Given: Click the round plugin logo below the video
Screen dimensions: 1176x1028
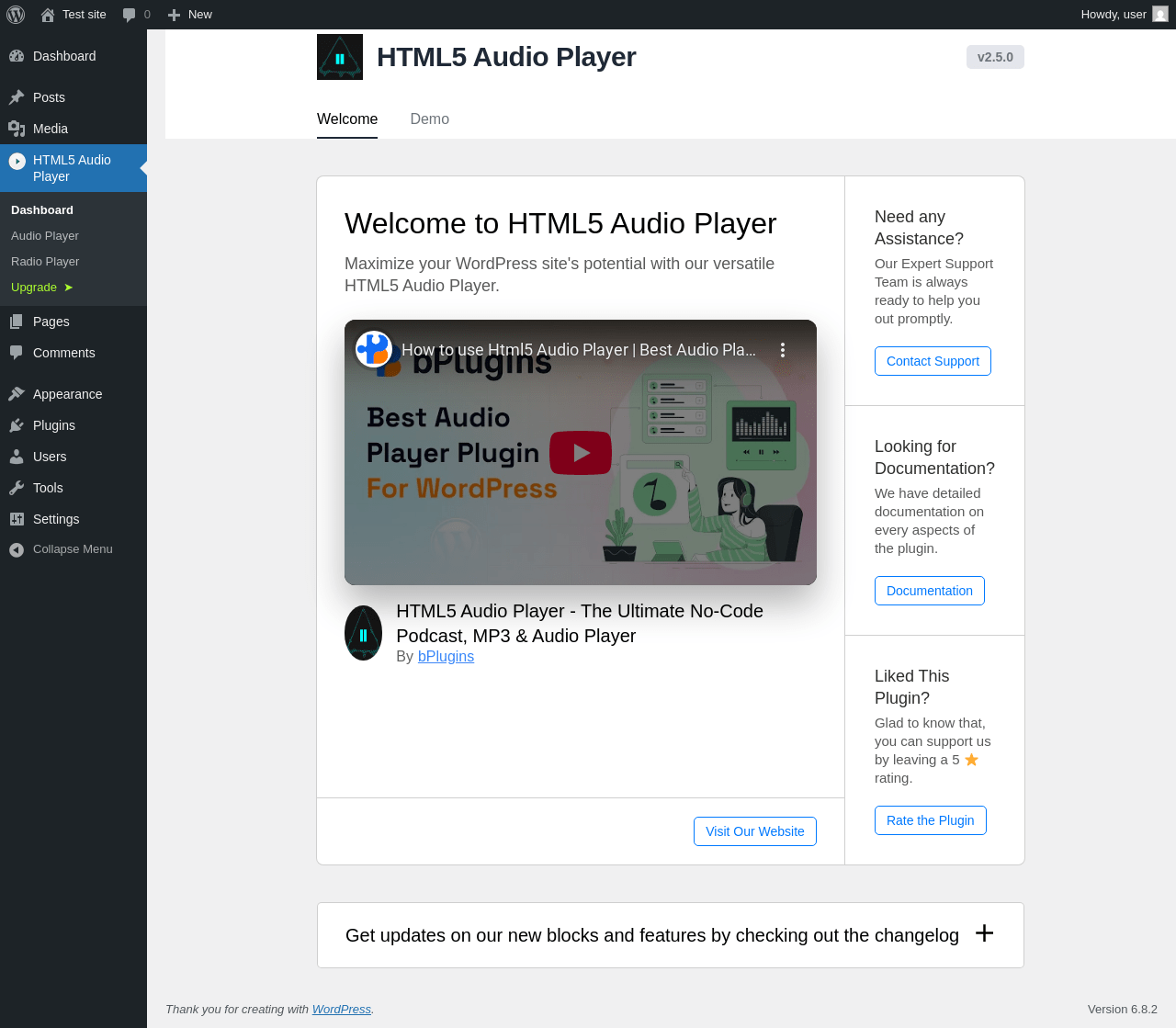Looking at the screenshot, I should pyautogui.click(x=363, y=633).
